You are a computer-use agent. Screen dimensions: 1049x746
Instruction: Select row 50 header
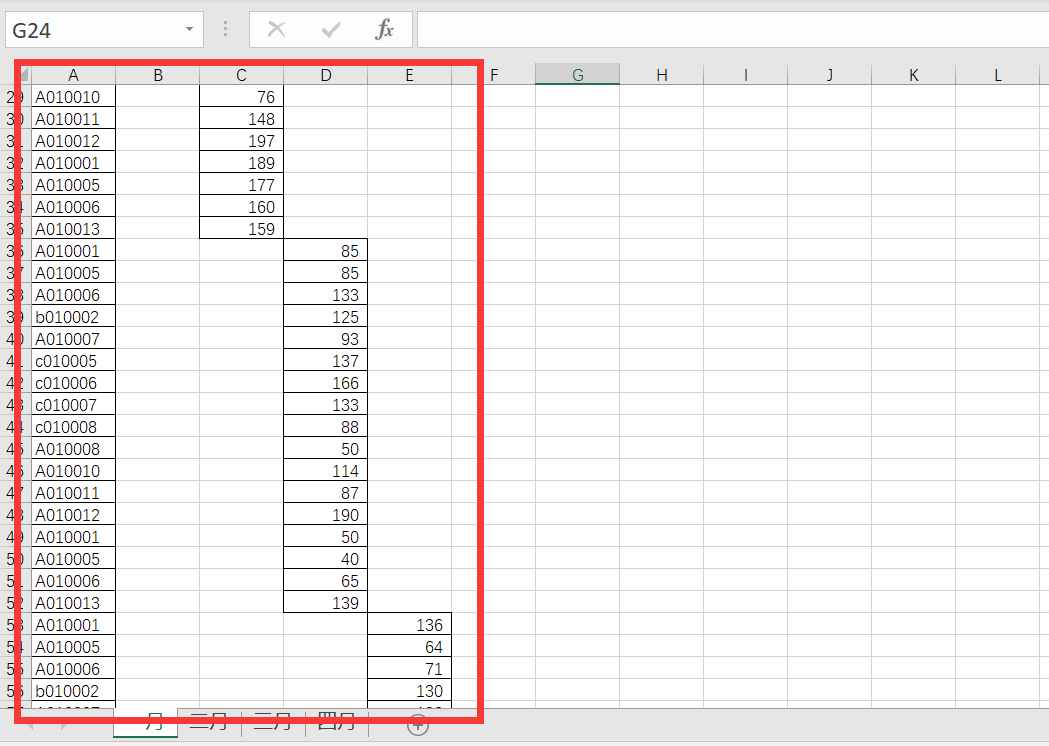click(x=15, y=559)
